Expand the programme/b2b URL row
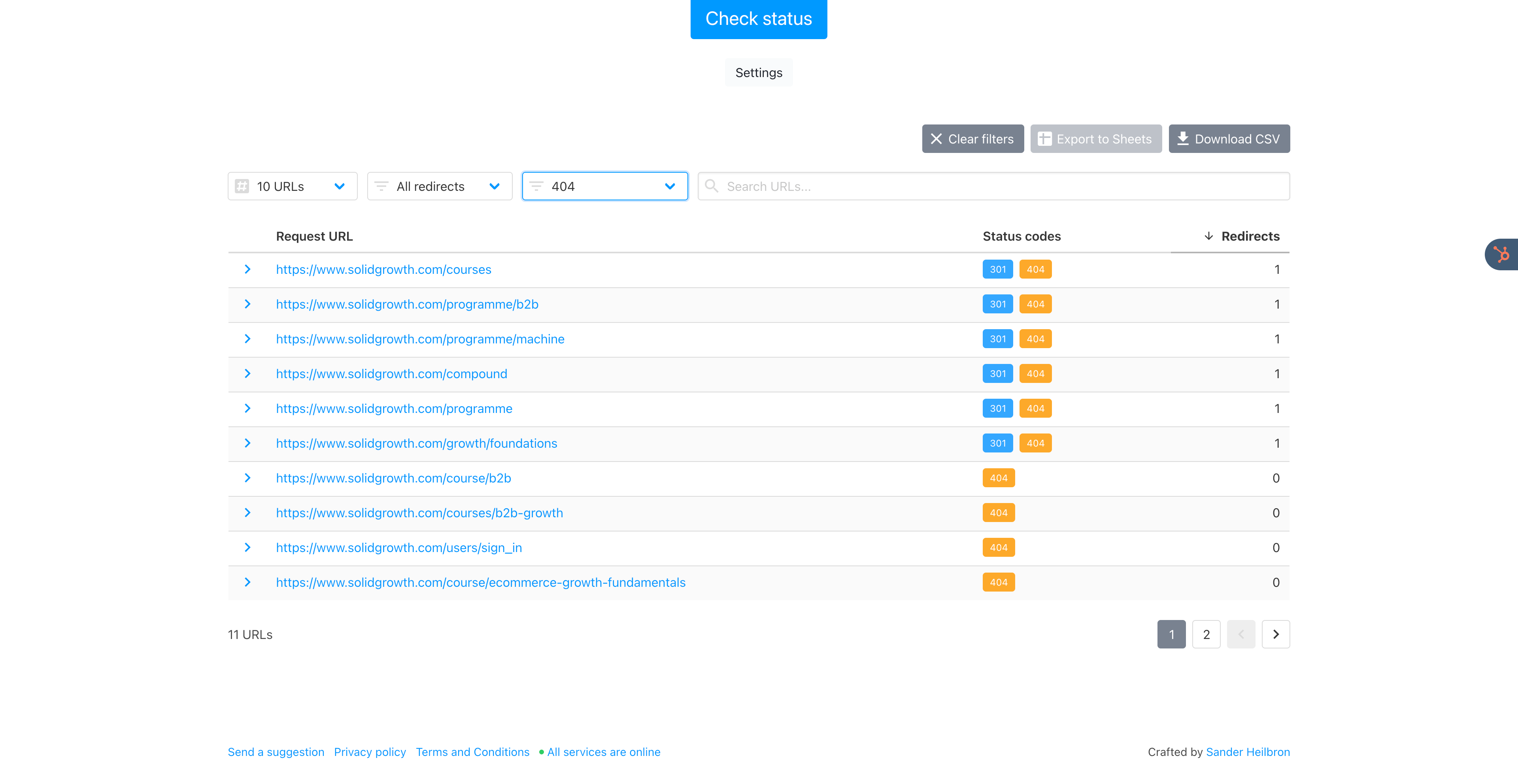Viewport: 1518px width, 784px height. [247, 304]
